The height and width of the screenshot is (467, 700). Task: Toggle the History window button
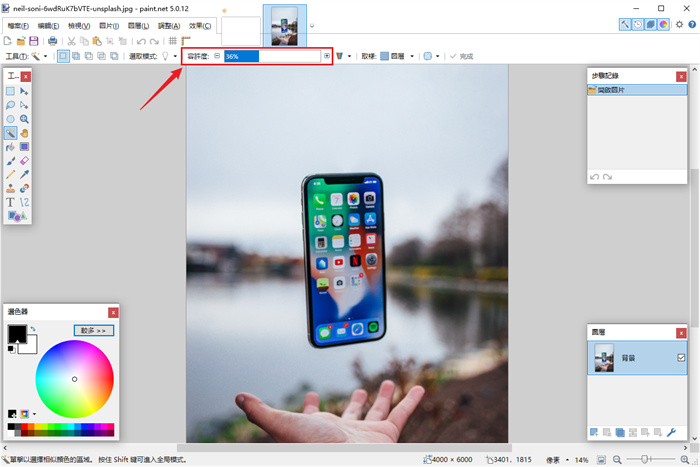pos(637,25)
